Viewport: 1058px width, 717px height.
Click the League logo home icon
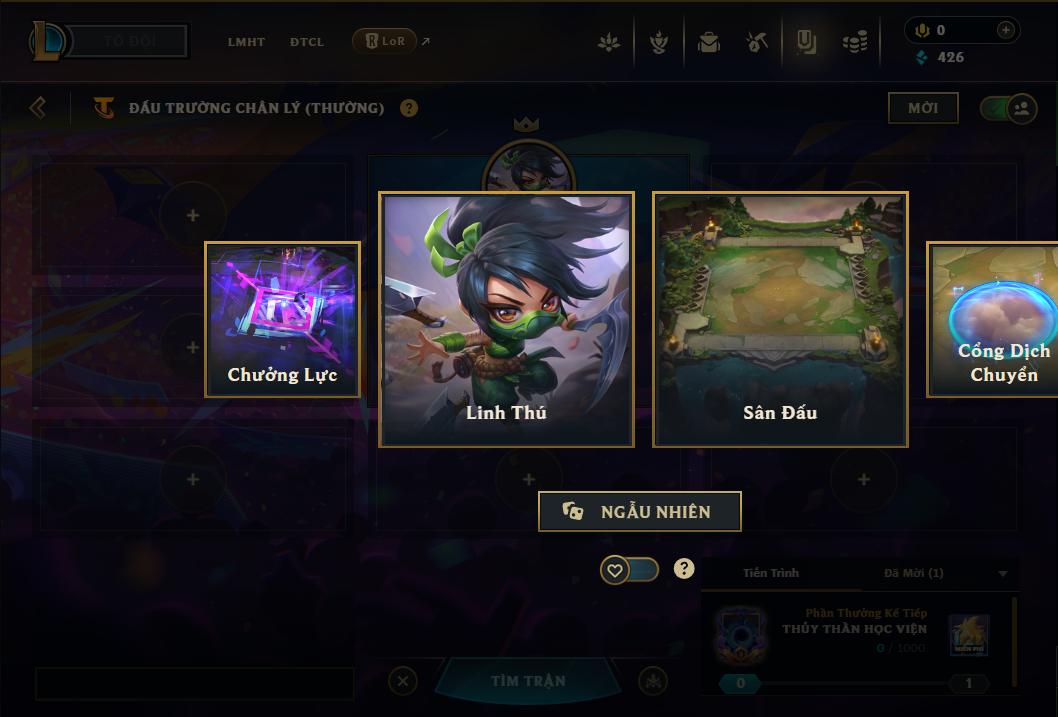pyautogui.click(x=47, y=40)
